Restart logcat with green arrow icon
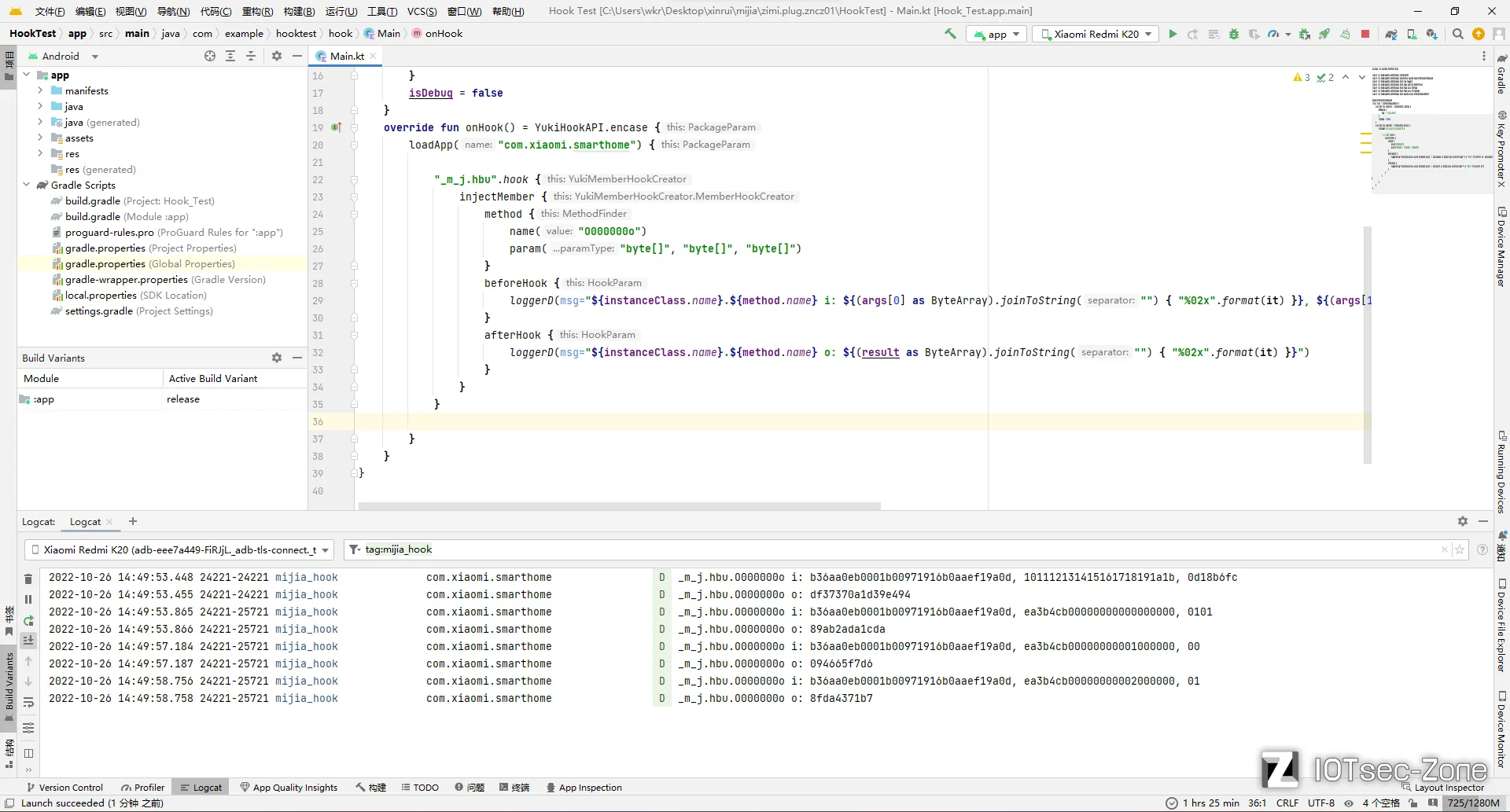Viewport: 1510px width, 812px height. click(x=28, y=620)
